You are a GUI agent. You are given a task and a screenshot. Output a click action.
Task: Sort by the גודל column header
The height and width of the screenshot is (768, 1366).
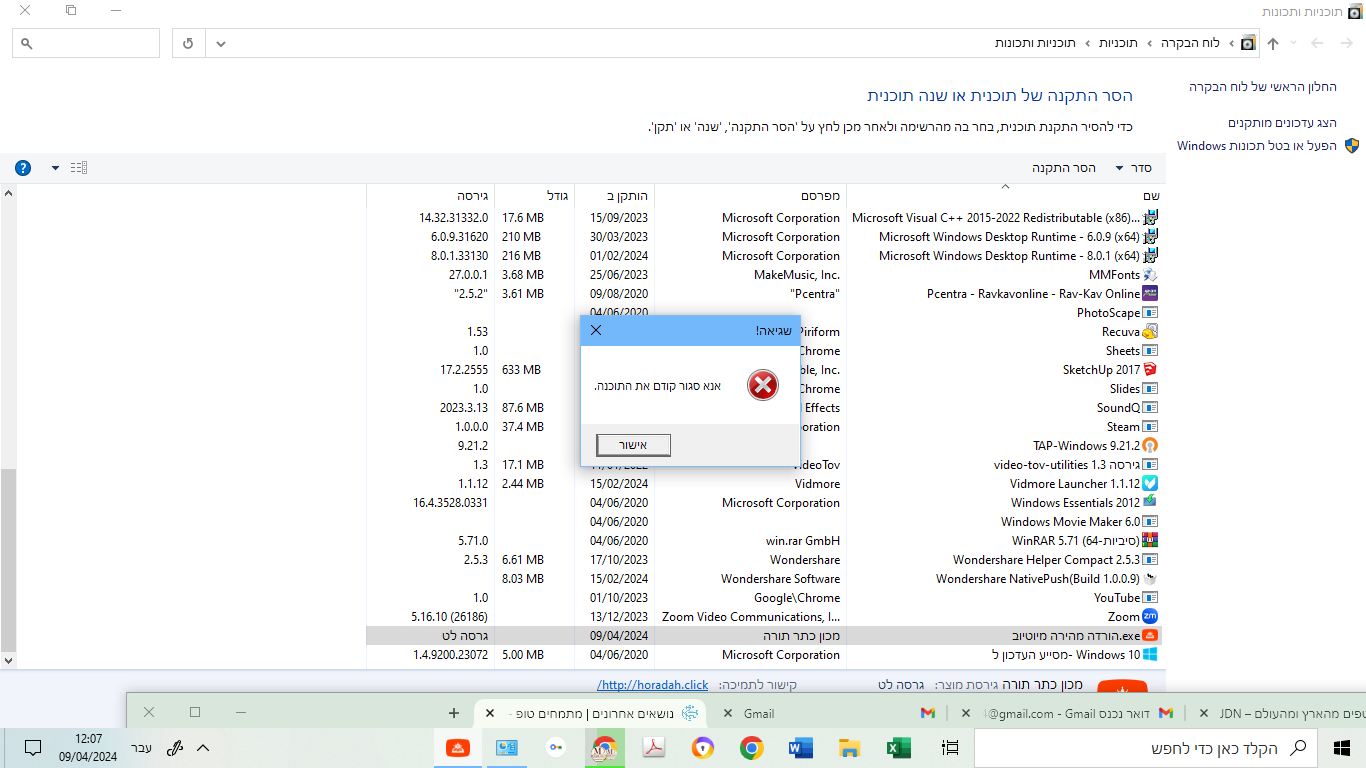click(535, 195)
